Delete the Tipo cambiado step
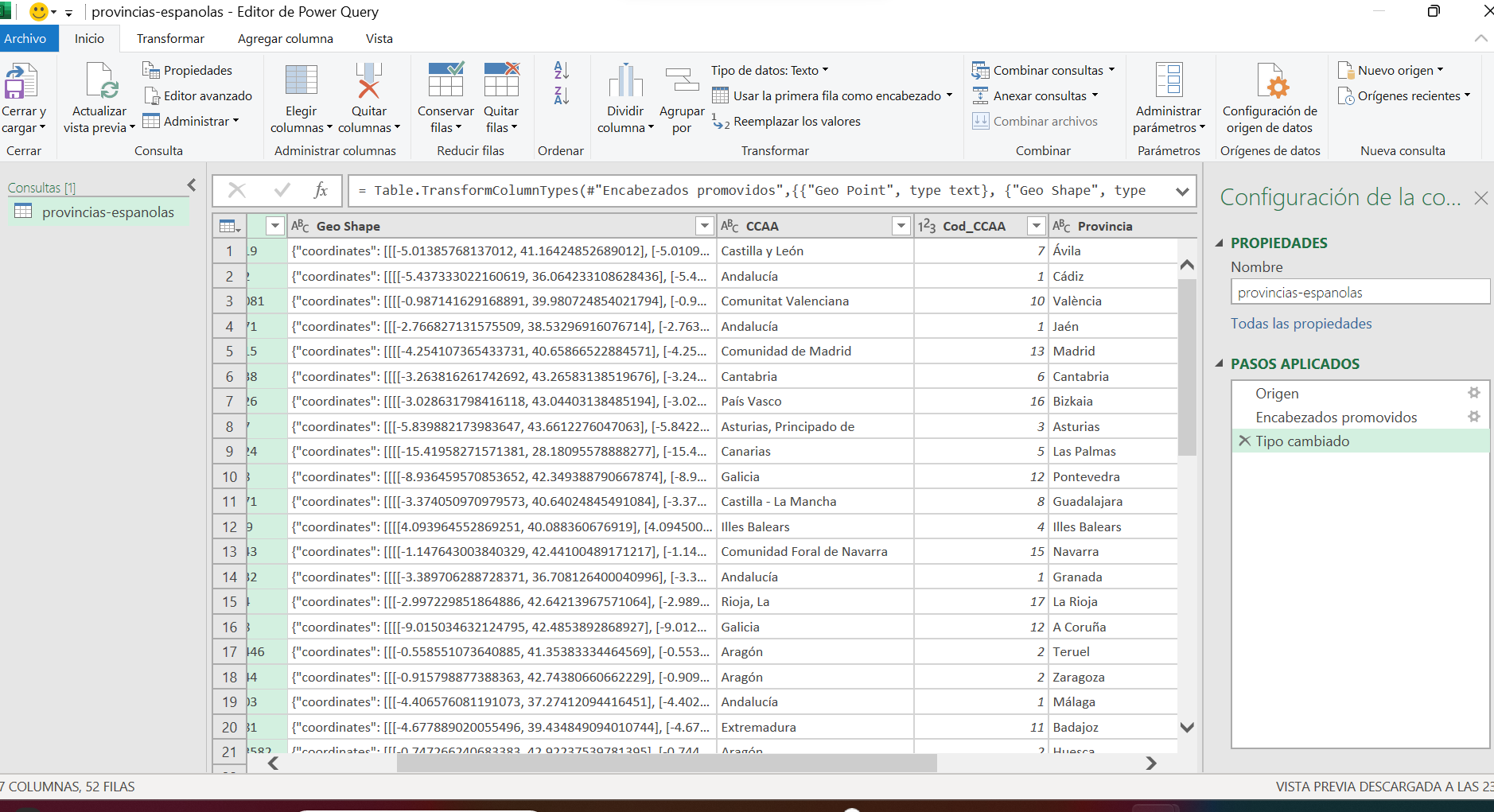This screenshot has width=1494, height=812. coord(1244,441)
